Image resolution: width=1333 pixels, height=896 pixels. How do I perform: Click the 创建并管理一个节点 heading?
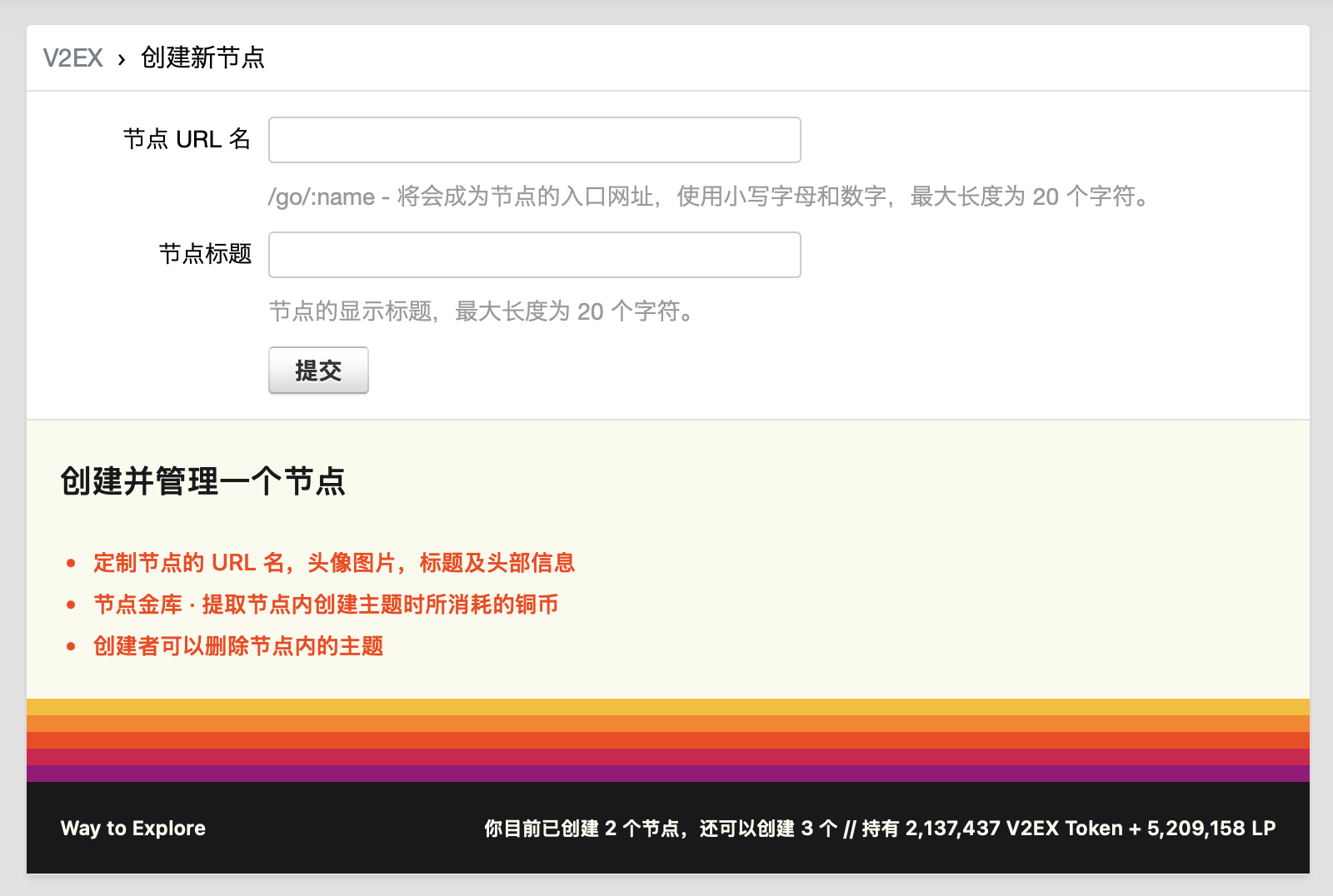pos(202,481)
